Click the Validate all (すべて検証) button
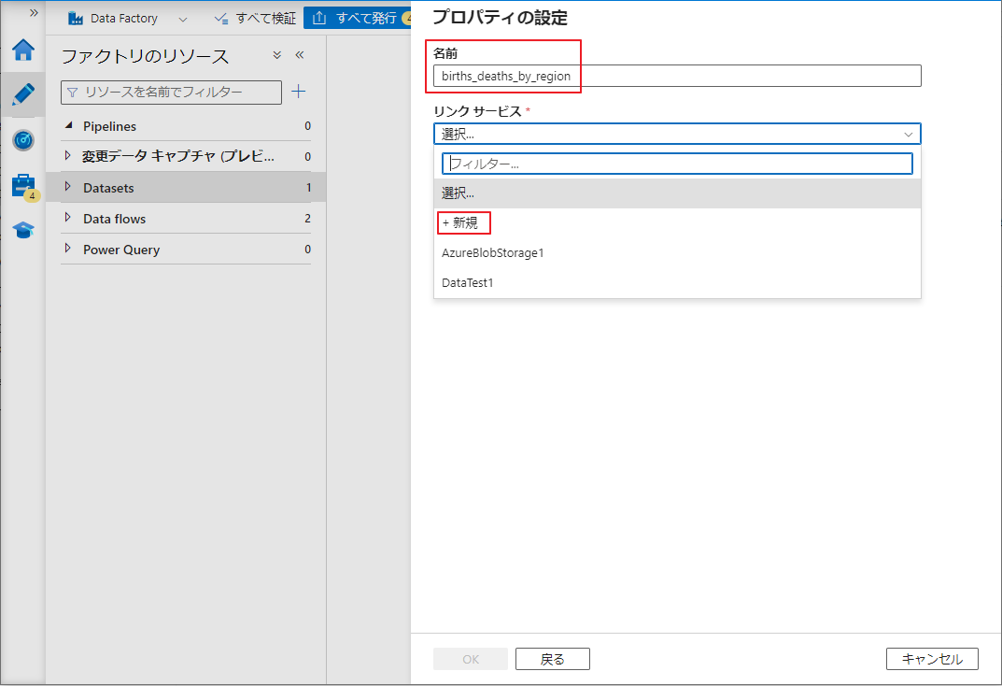 (255, 19)
